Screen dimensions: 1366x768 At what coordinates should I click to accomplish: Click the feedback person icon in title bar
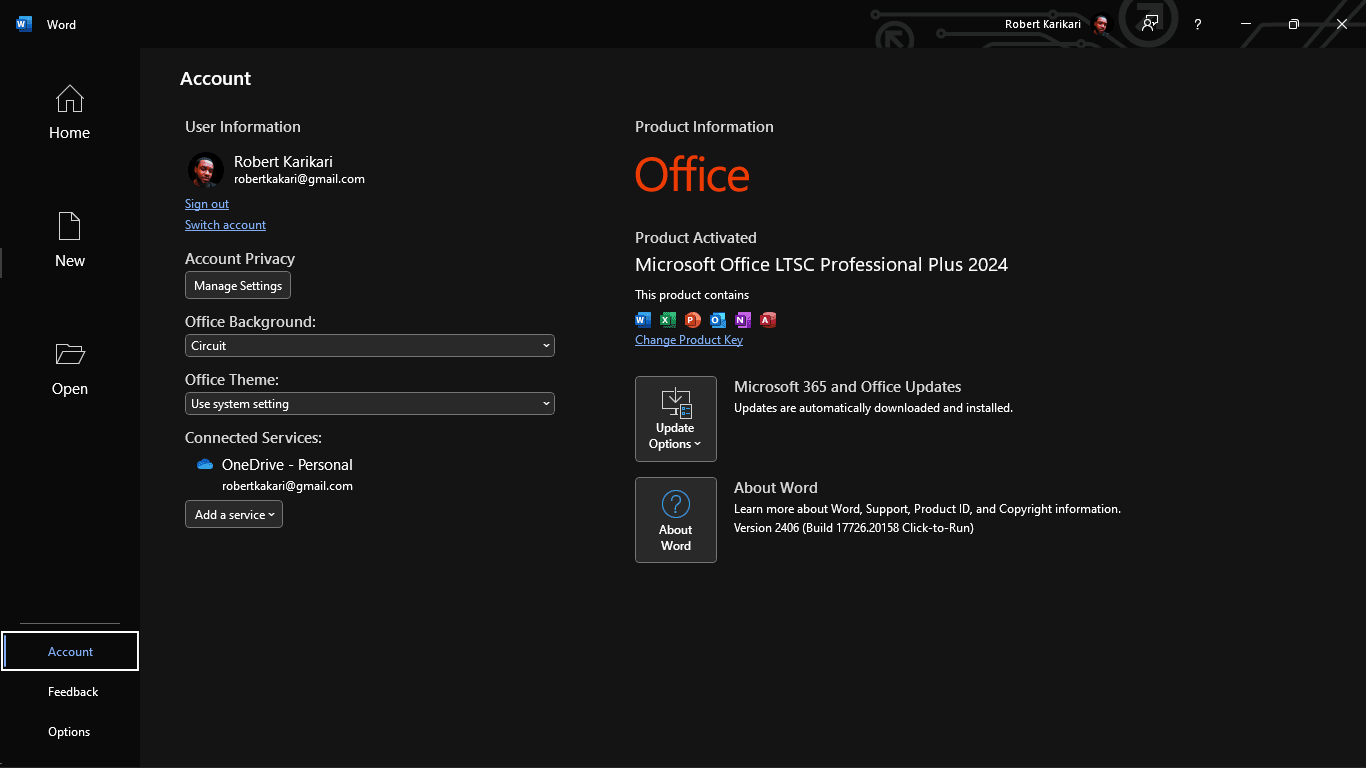1150,24
